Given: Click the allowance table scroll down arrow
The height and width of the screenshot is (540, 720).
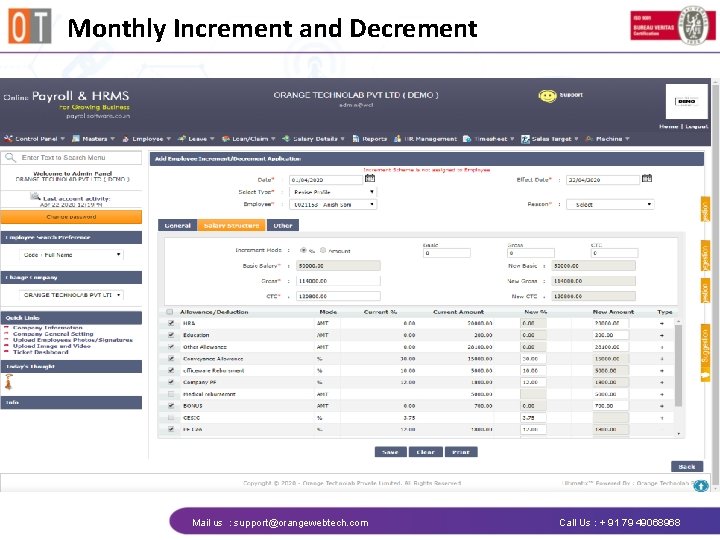Looking at the screenshot, I should (678, 434).
